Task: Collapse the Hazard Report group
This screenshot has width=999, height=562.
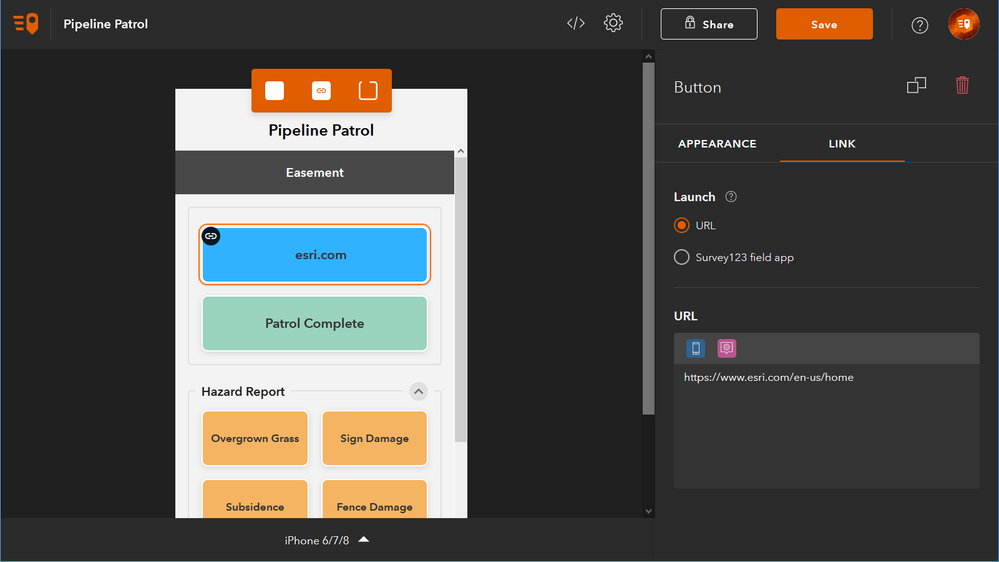Action: coord(419,391)
